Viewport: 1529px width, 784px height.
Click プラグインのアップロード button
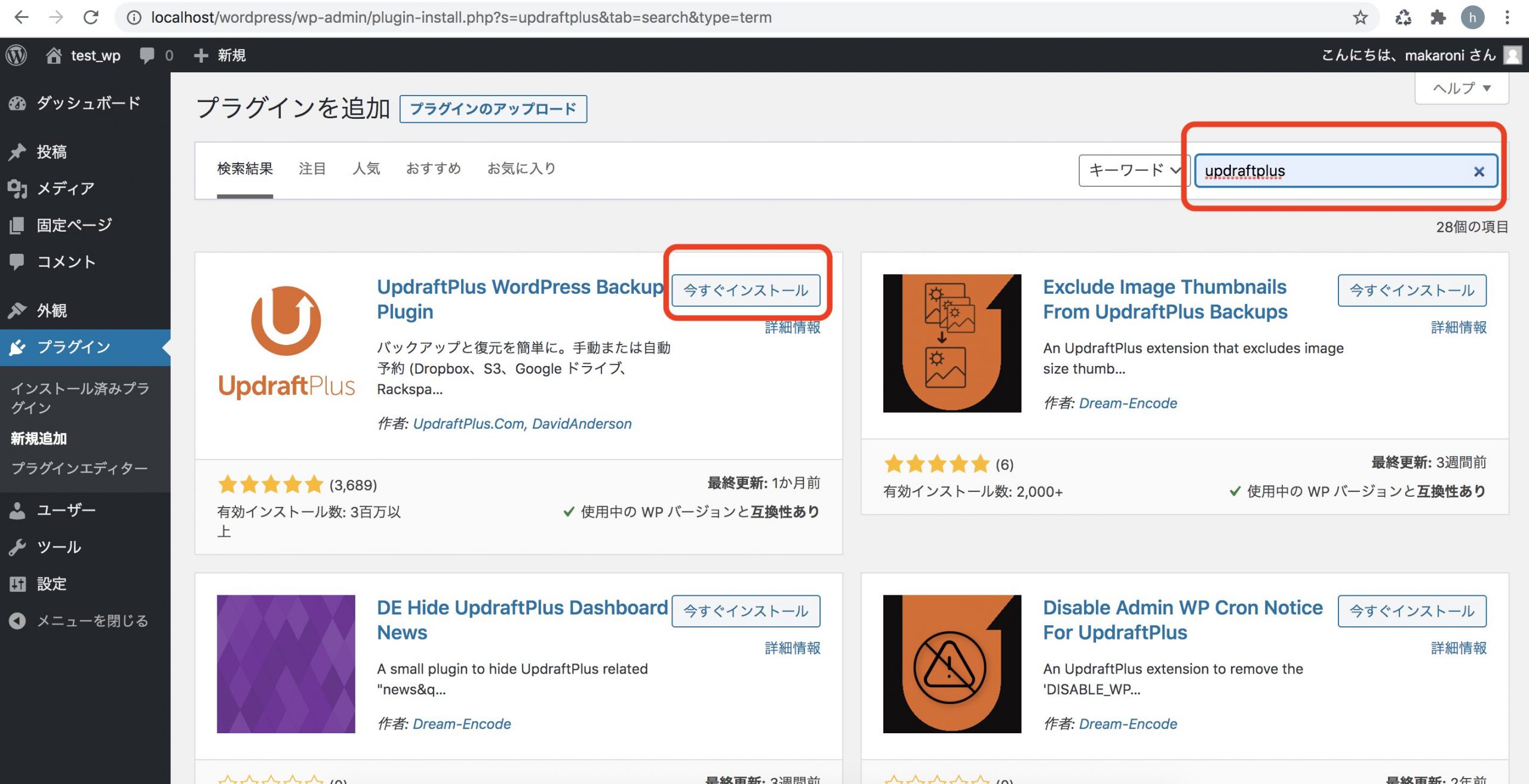tap(493, 109)
